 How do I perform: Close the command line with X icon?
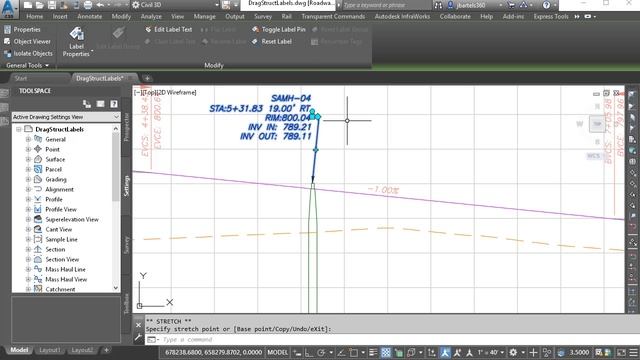click(x=138, y=325)
